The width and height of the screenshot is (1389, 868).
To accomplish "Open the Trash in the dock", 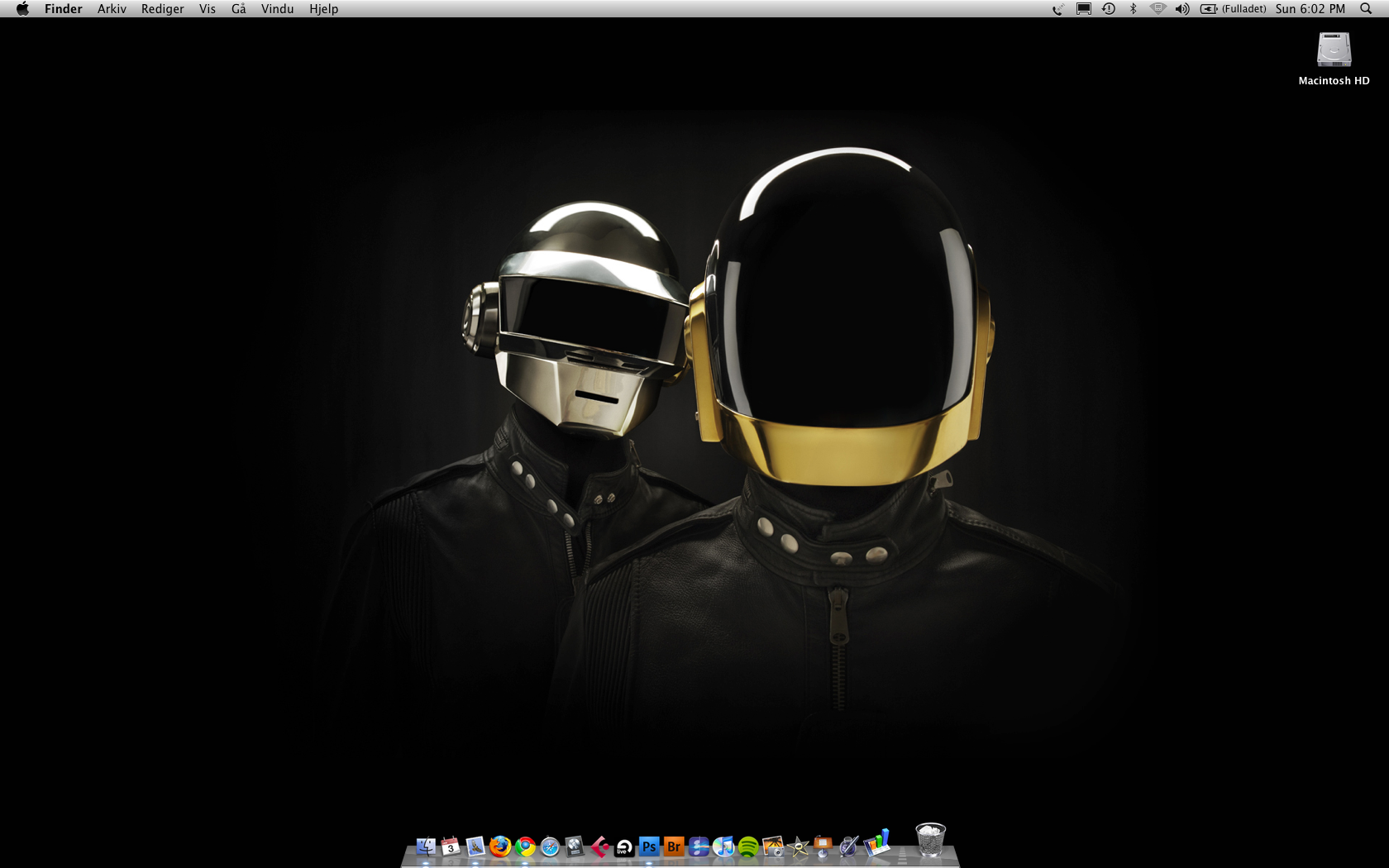I will tap(930, 841).
